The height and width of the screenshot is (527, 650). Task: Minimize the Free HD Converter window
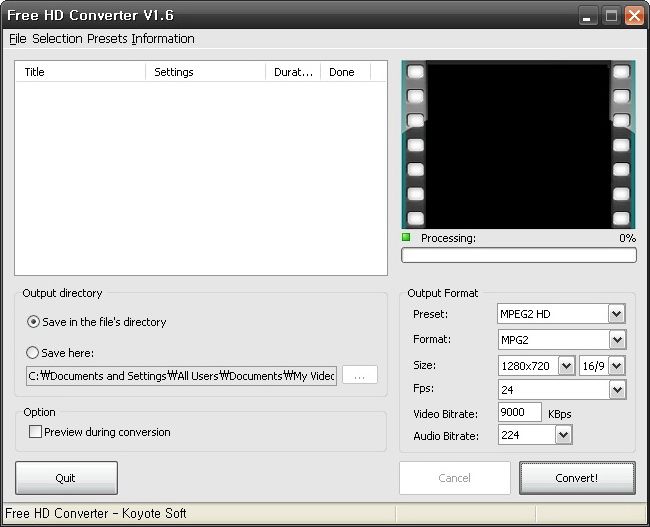pos(587,16)
